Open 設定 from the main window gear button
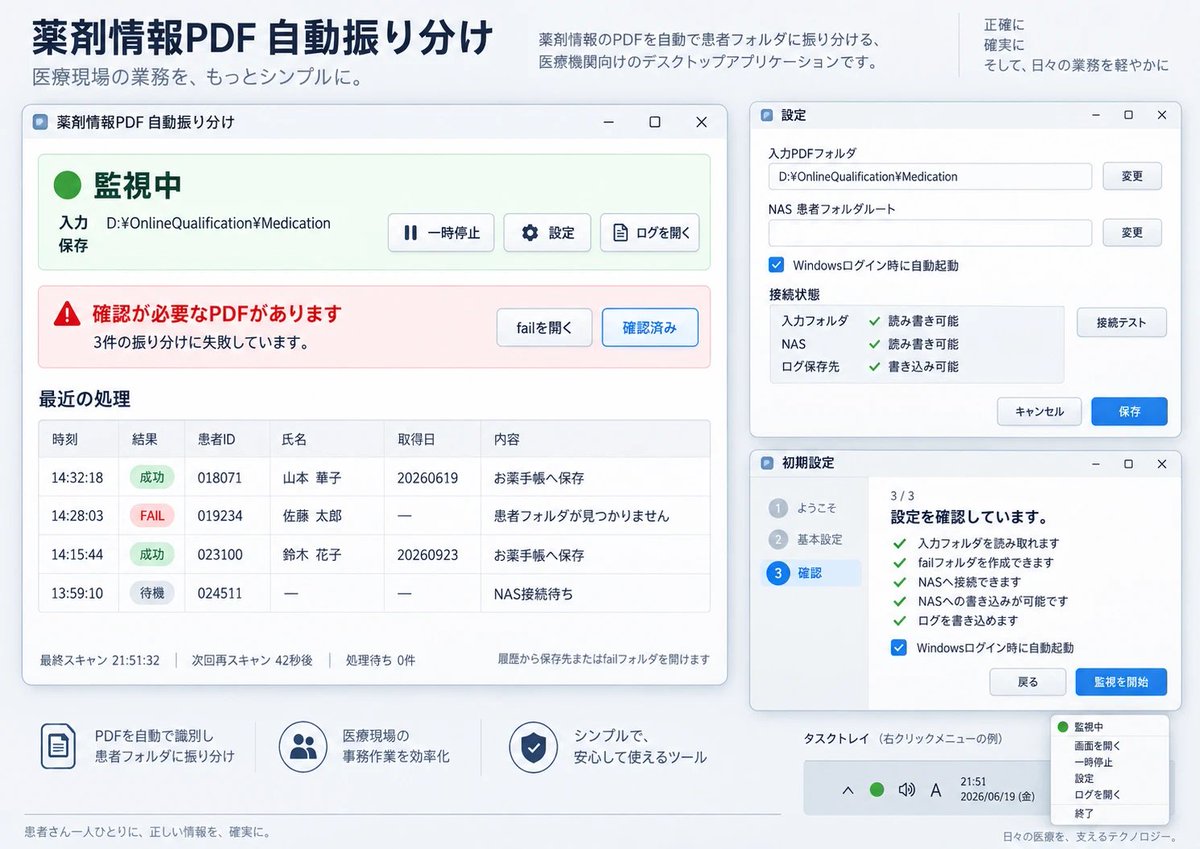The image size is (1200, 849). (547, 233)
